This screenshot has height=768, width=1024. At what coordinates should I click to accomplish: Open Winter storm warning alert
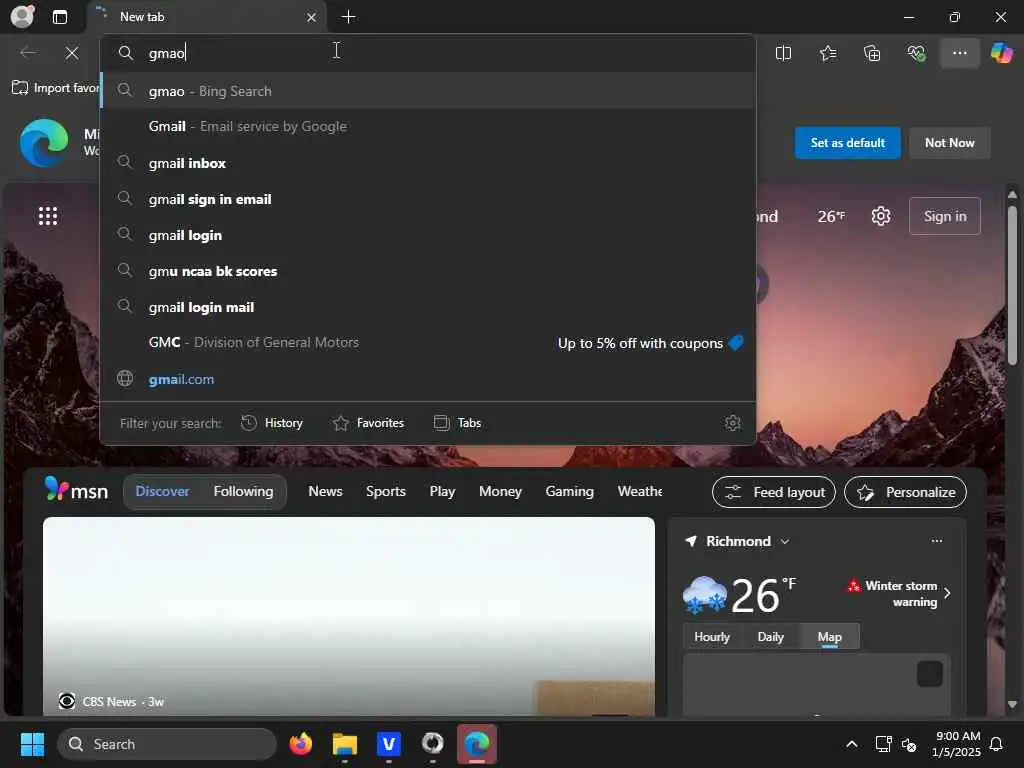point(900,594)
